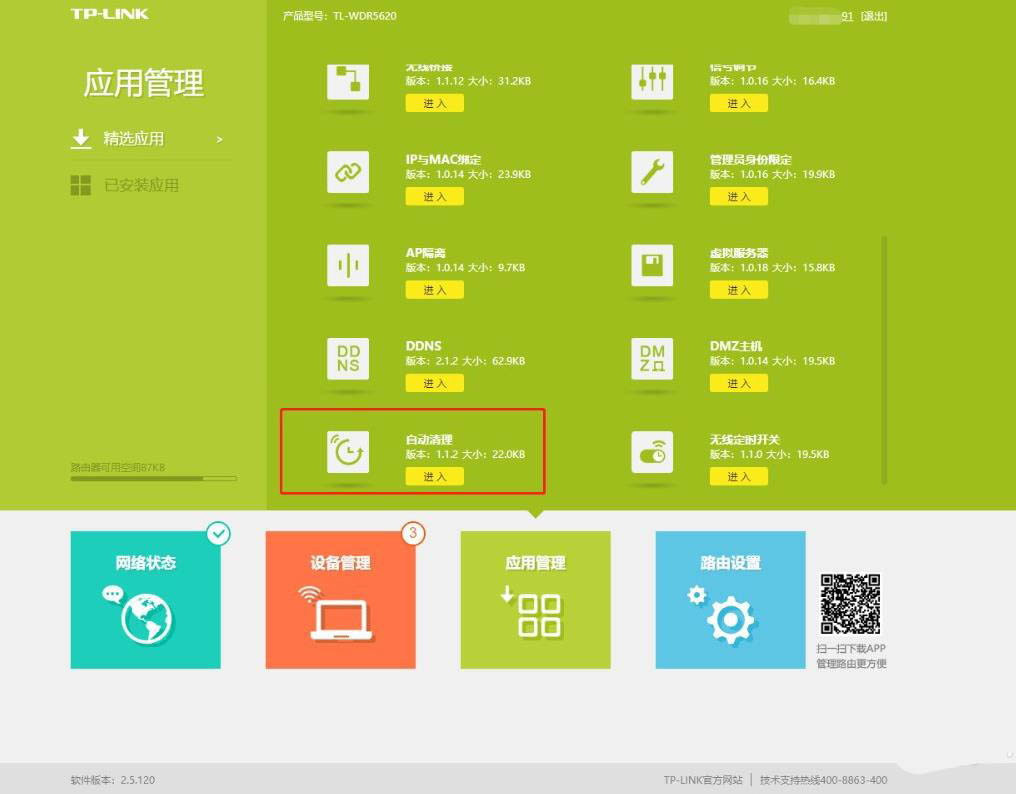Click the app list vertical scrollbar

[x=883, y=360]
